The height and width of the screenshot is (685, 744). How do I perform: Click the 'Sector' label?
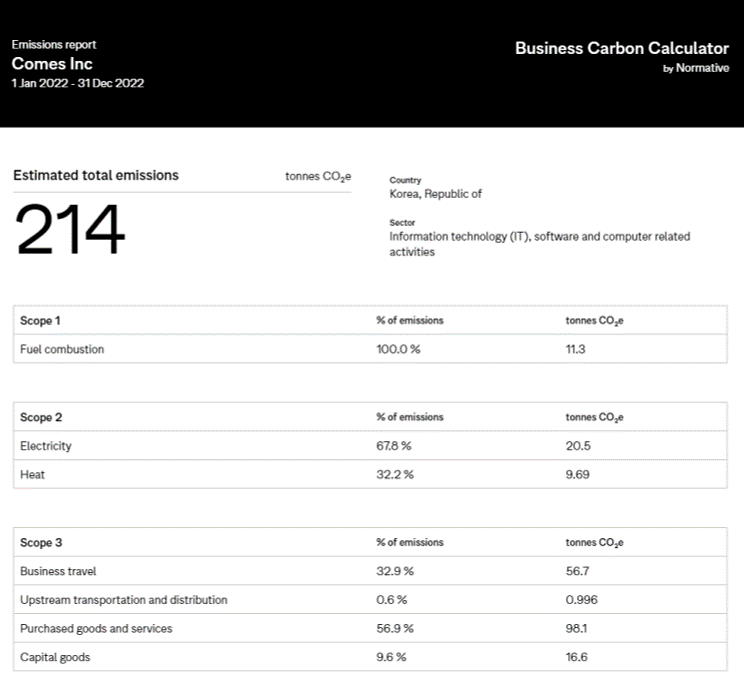(402, 222)
